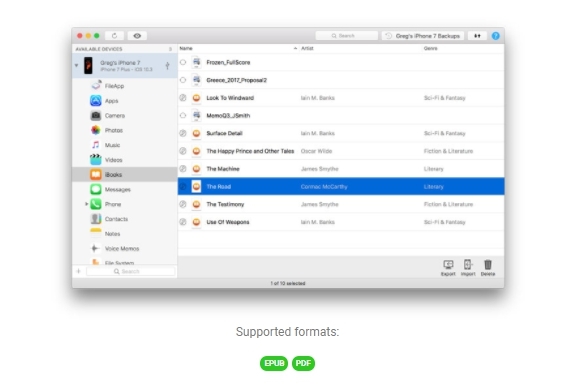Click the top toolbar search field
The width and height of the screenshot is (582, 387).
pyautogui.click(x=346, y=36)
